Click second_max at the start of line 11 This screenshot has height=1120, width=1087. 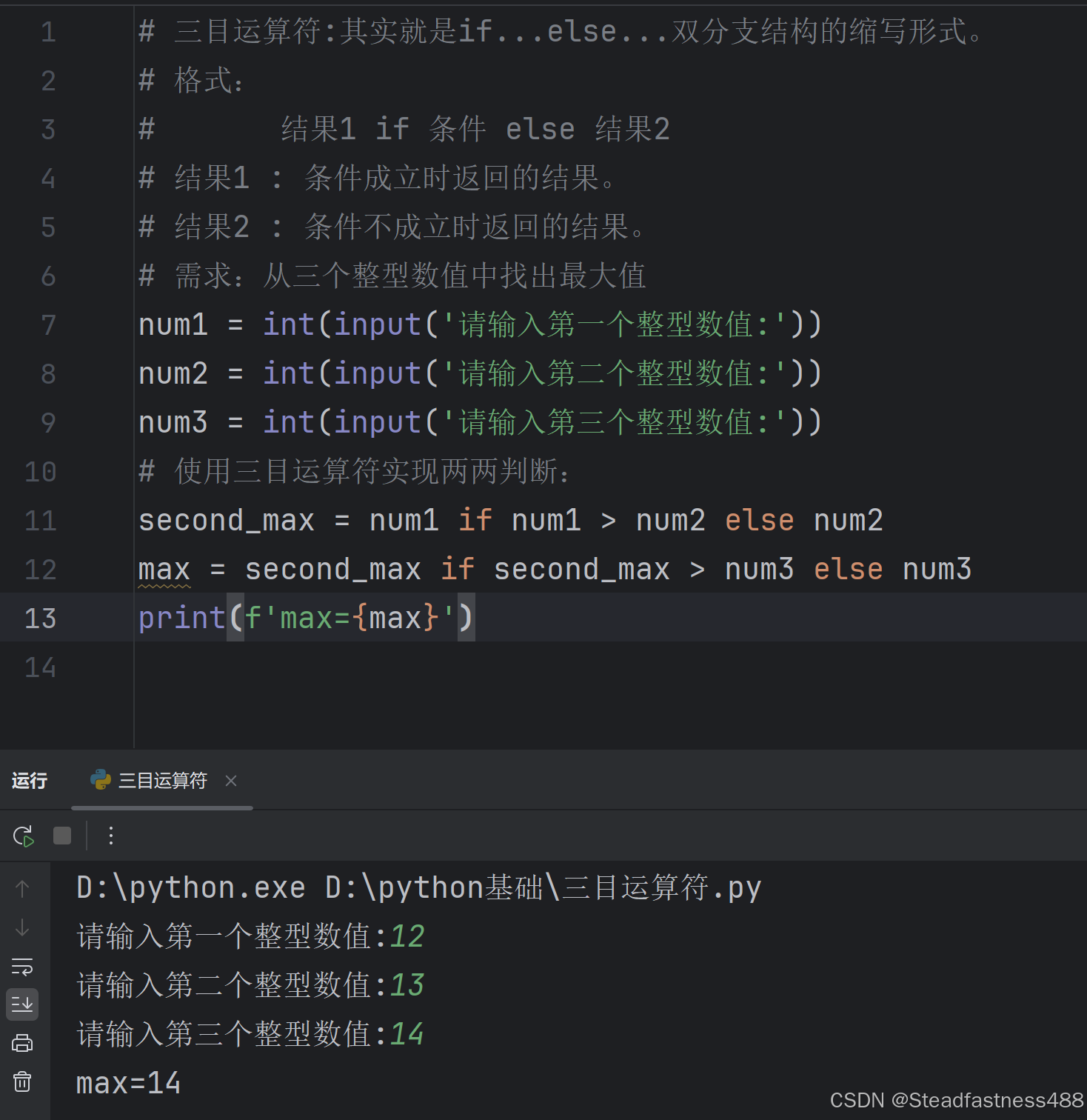(x=227, y=520)
